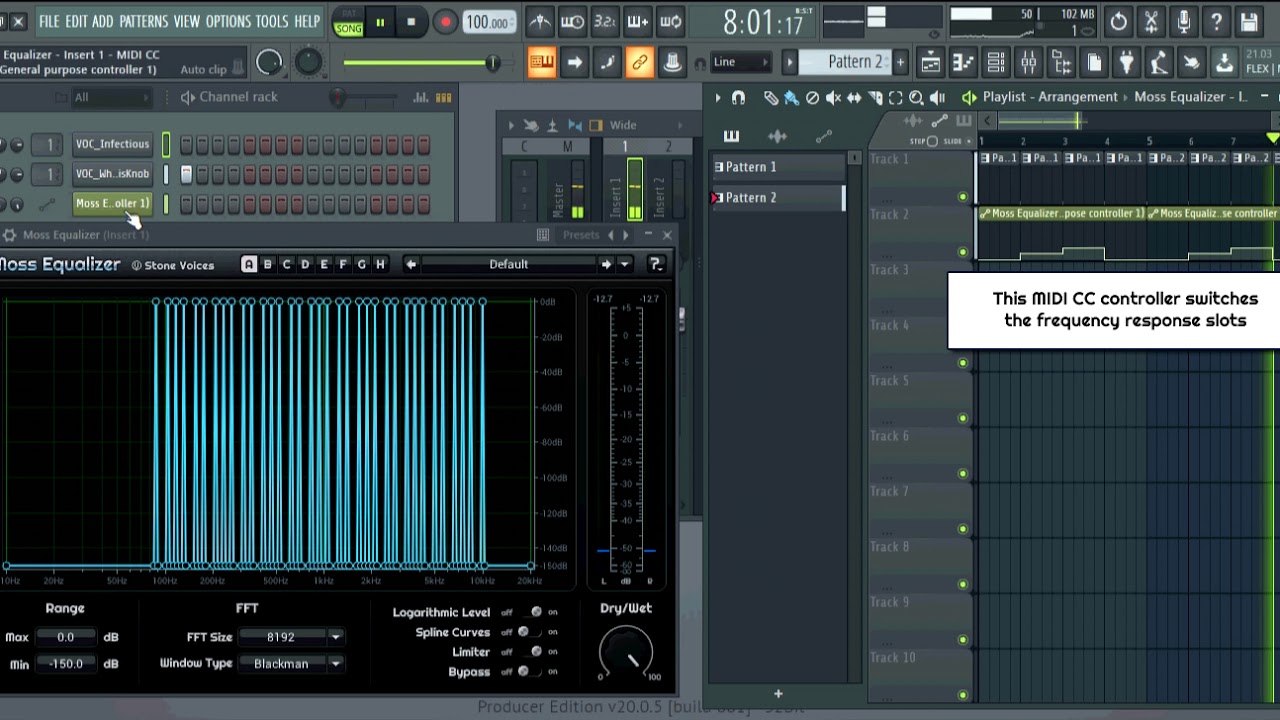This screenshot has width=1280, height=720.
Task: Open the FILE menu
Action: [49, 21]
